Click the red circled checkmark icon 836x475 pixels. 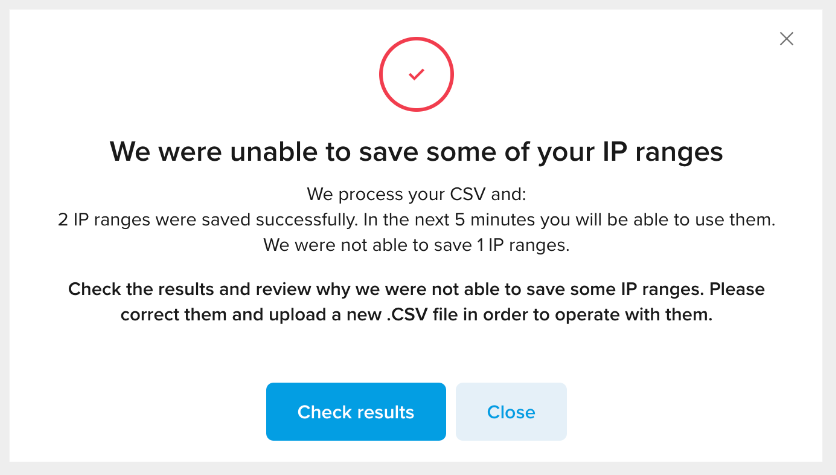[x=416, y=74]
